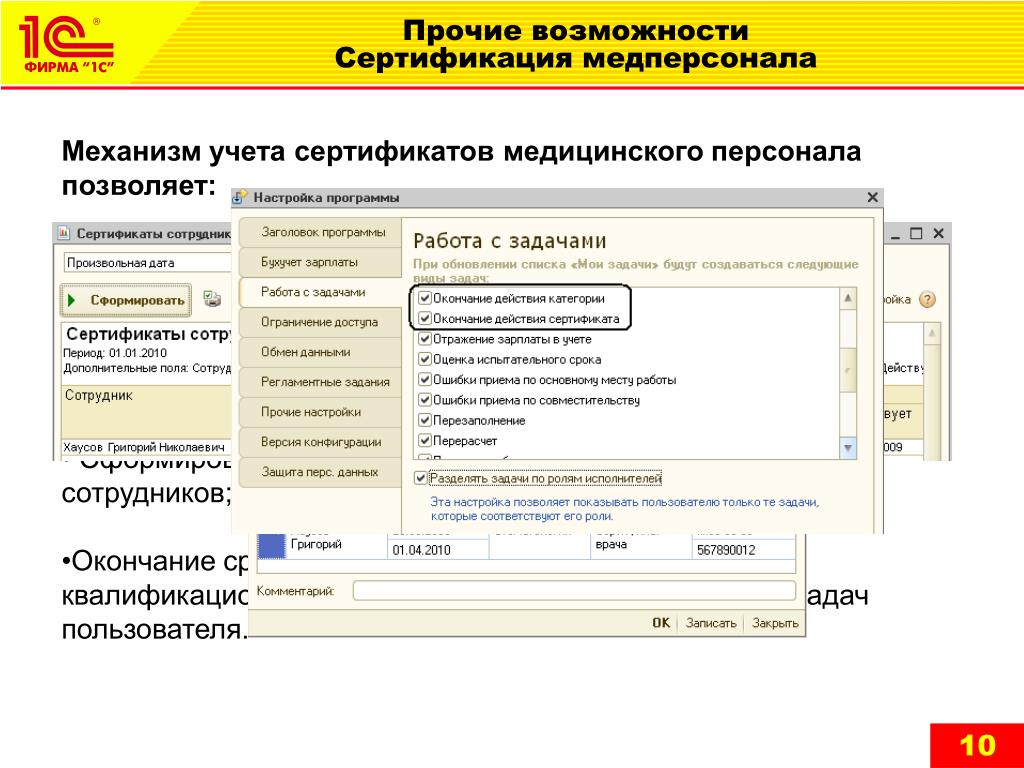Uncheck Окончание действия сертификата
This screenshot has width=1024, height=768.
tap(425, 319)
